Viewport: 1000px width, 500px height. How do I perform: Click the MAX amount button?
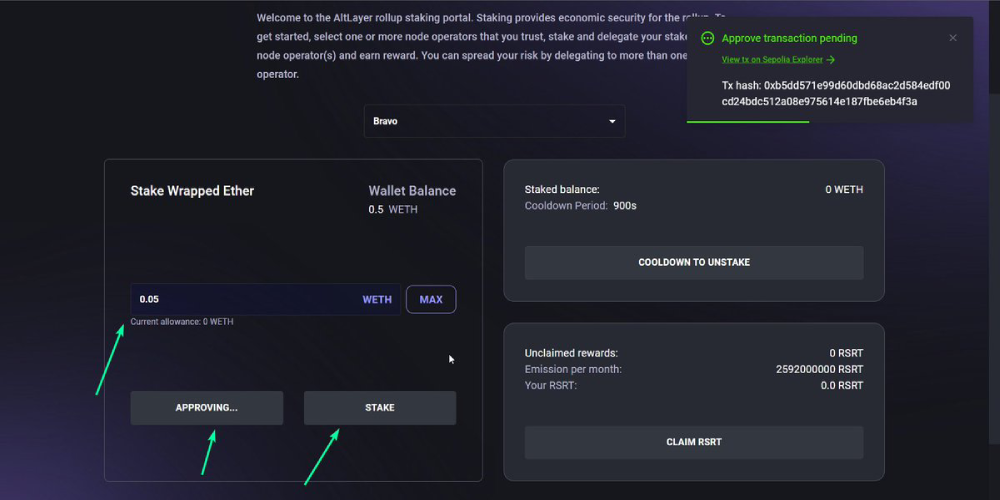point(431,299)
